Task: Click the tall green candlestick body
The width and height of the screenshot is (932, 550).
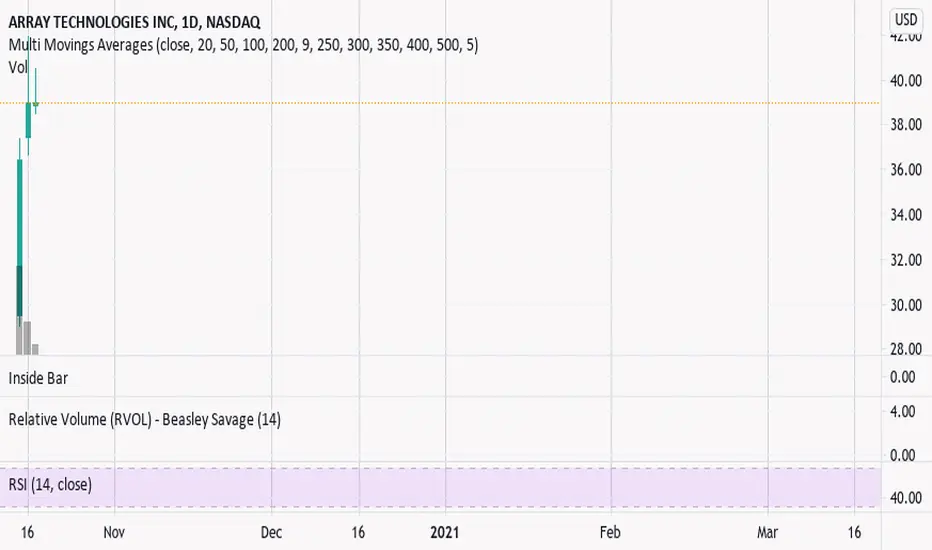Action: 20,238
